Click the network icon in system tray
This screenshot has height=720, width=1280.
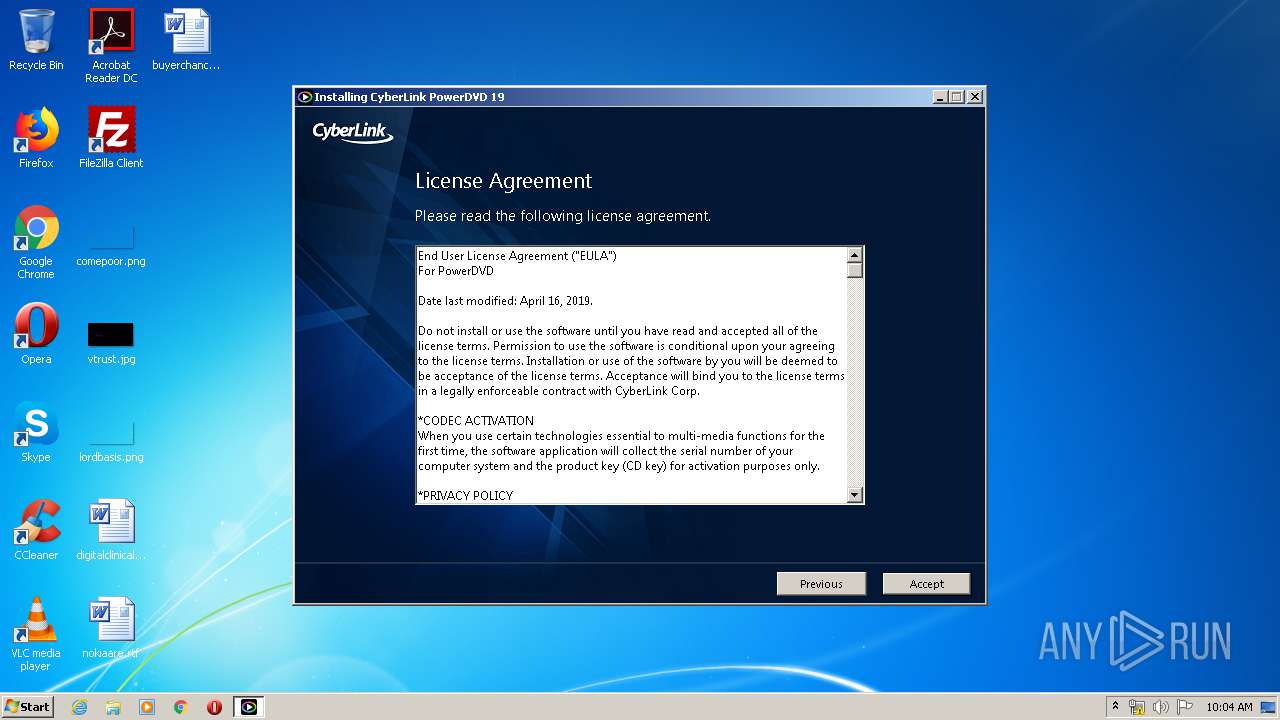1137,707
